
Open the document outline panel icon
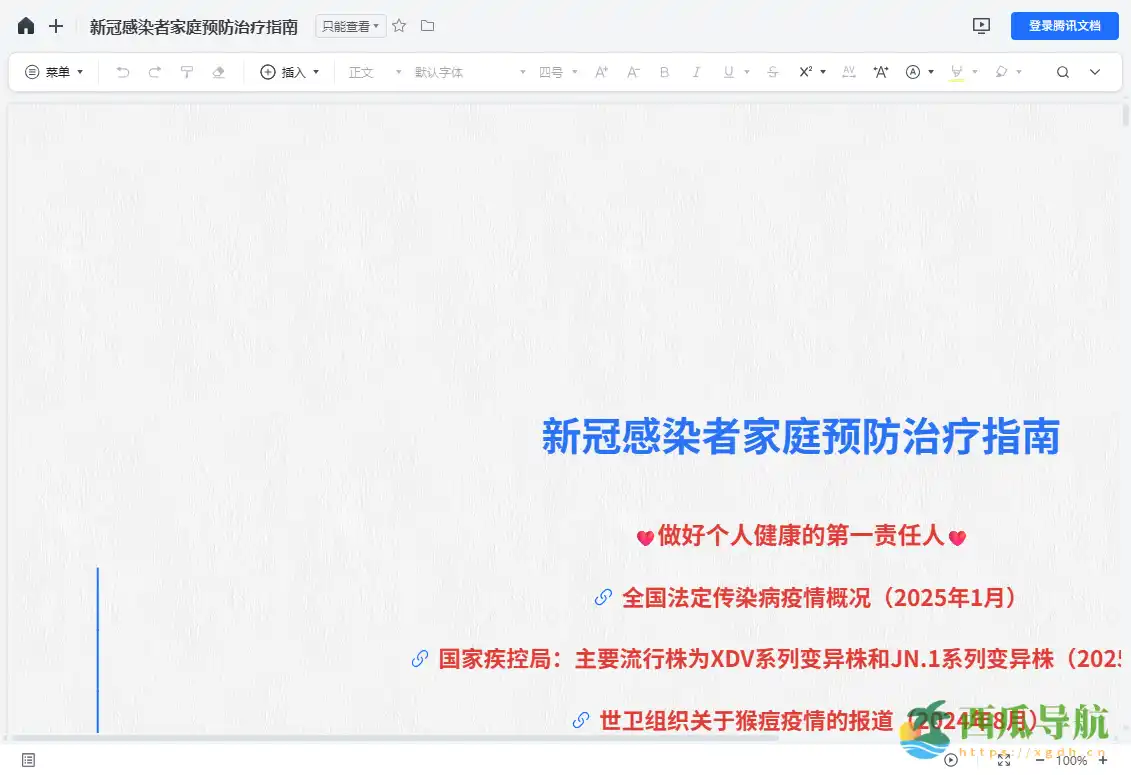30,761
